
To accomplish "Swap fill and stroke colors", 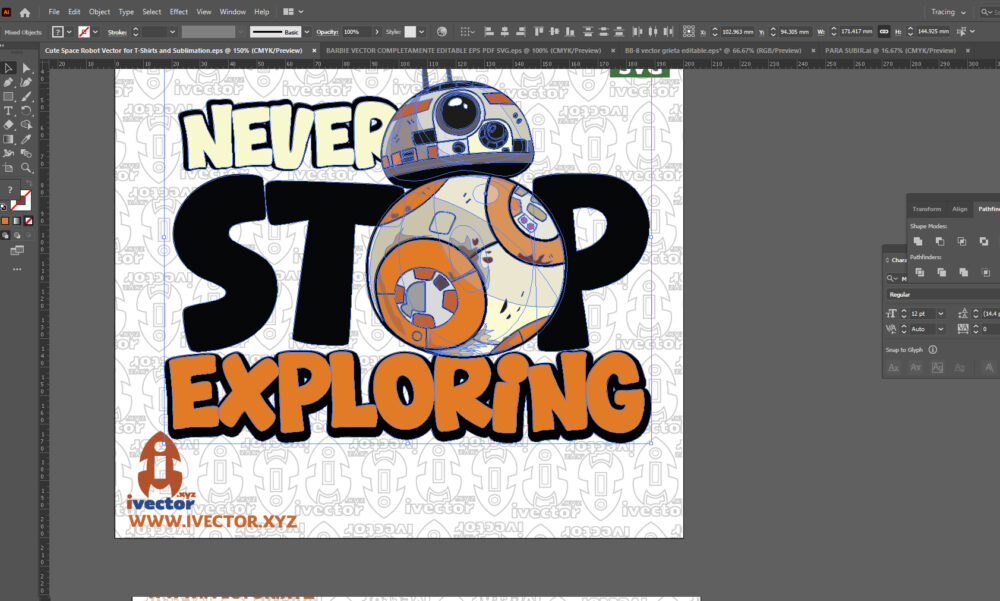I will [x=28, y=184].
